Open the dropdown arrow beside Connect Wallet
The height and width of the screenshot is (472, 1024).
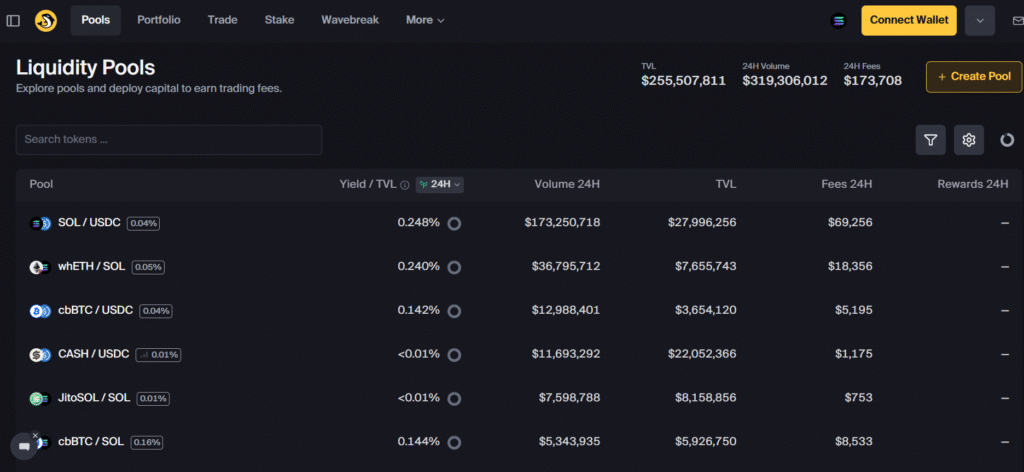[x=979, y=20]
